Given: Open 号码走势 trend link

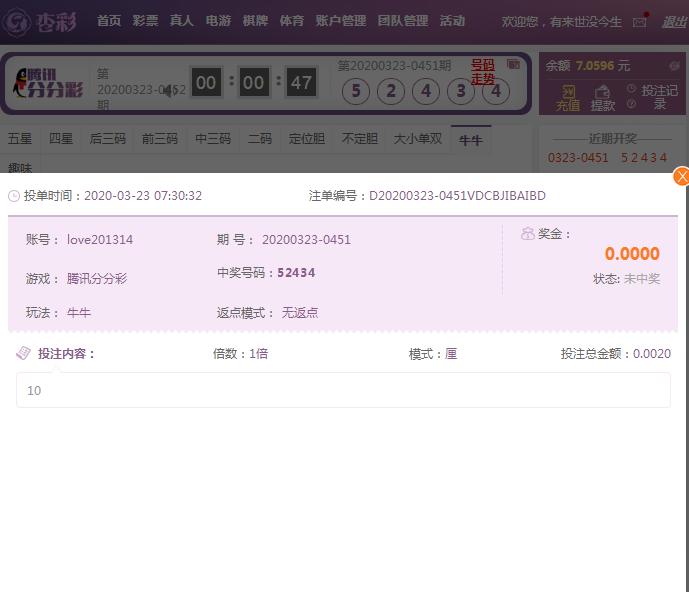Looking at the screenshot, I should 483,72.
